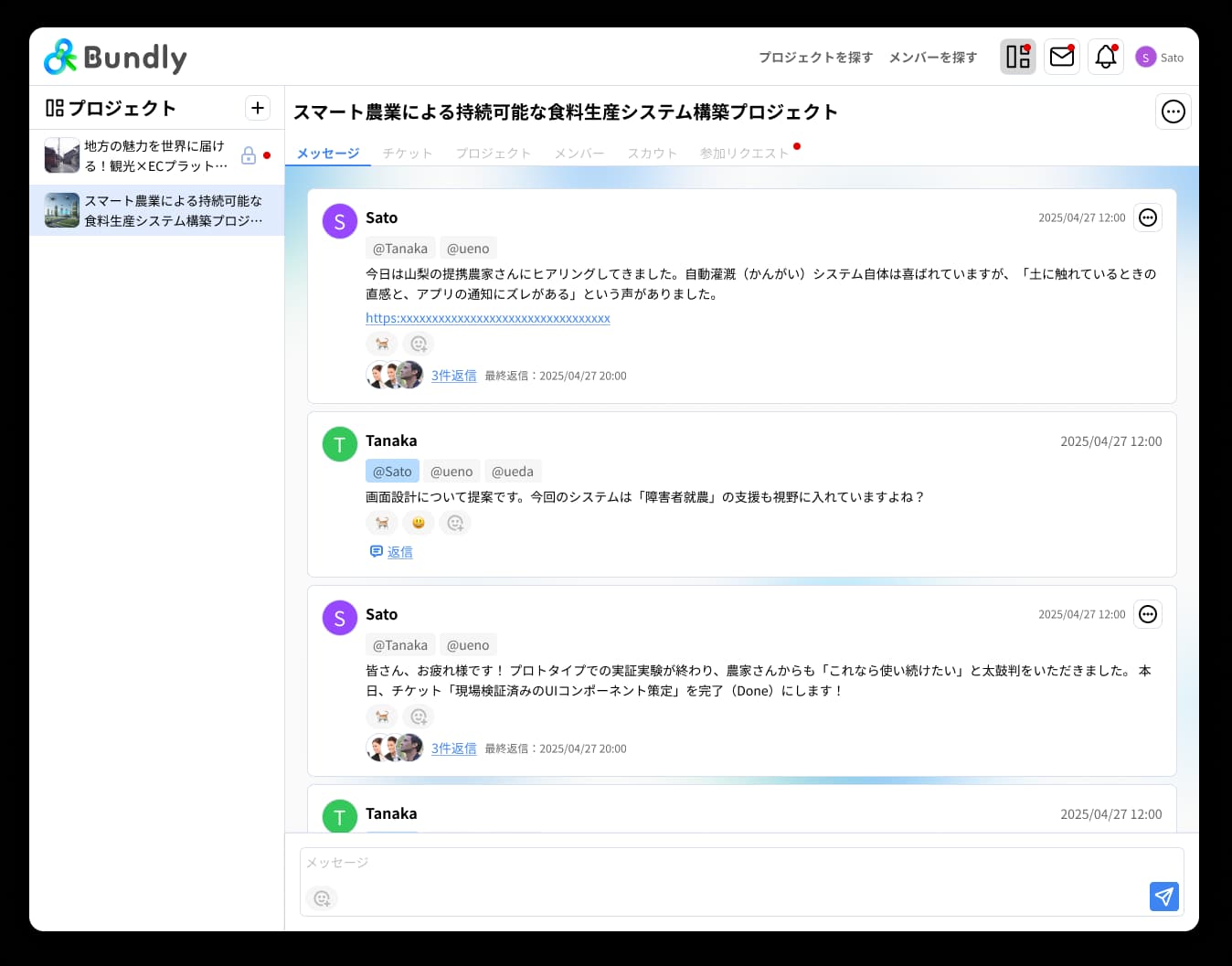Click the プロジェクト sidebar heading
This screenshot has width=1232, height=966.
tap(111, 108)
